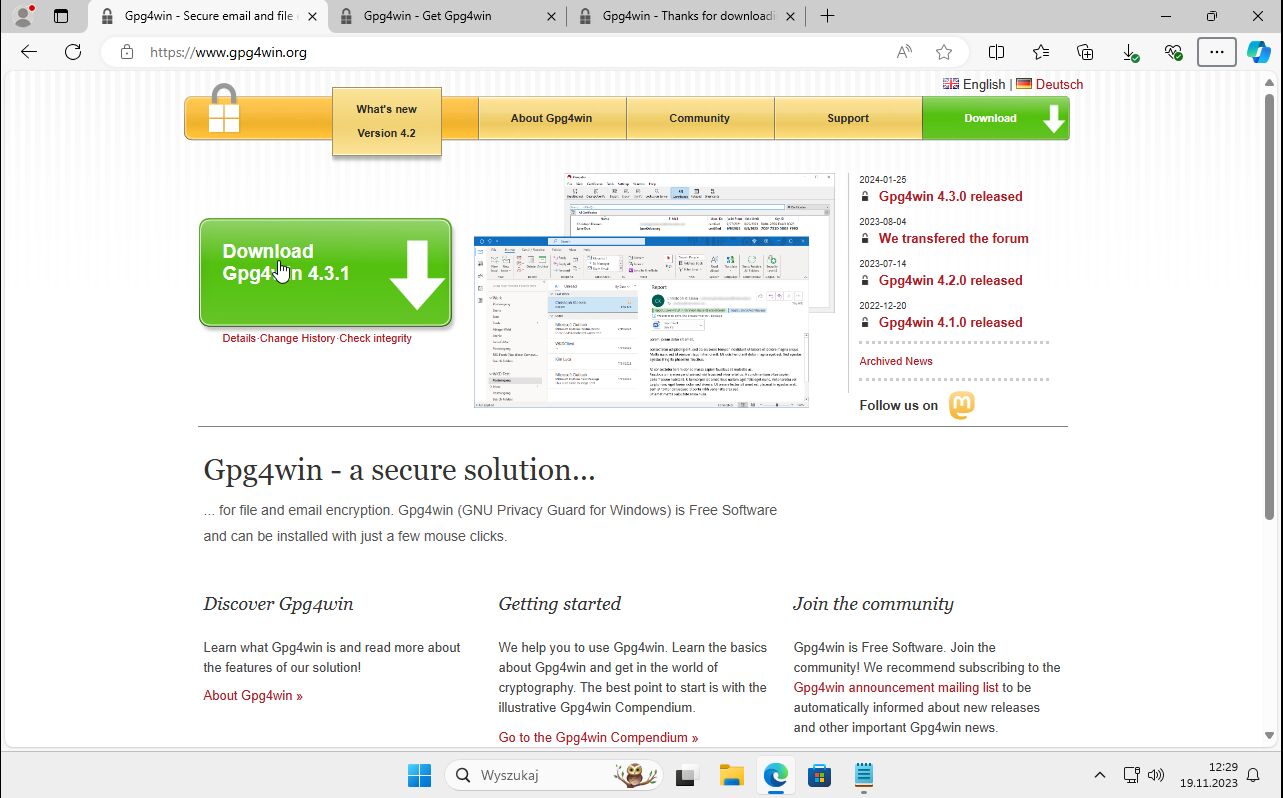Viewport: 1283px width, 798px height.
Task: Refresh the current page
Action: pos(73,53)
